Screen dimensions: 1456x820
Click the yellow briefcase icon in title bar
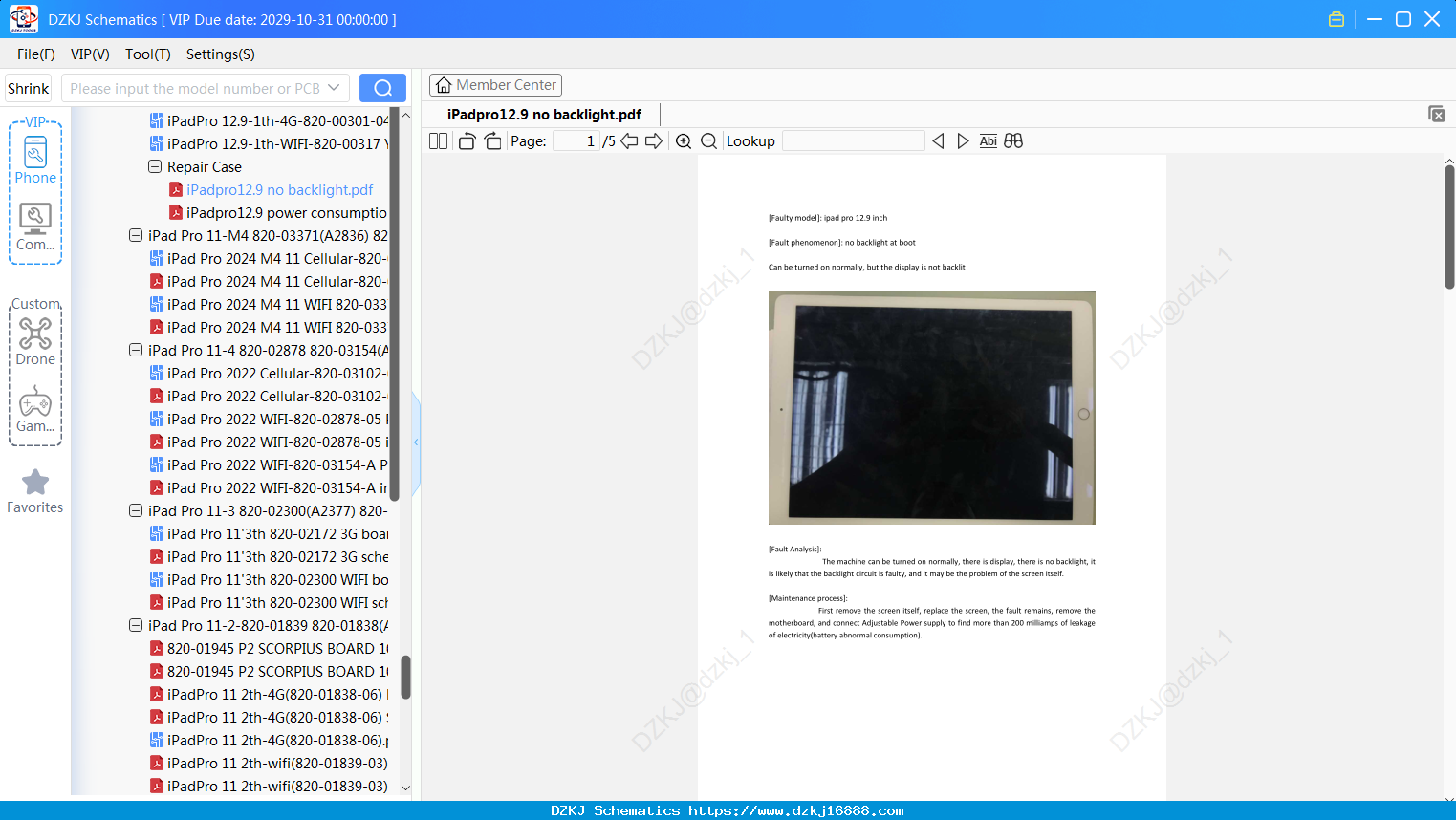1336,19
